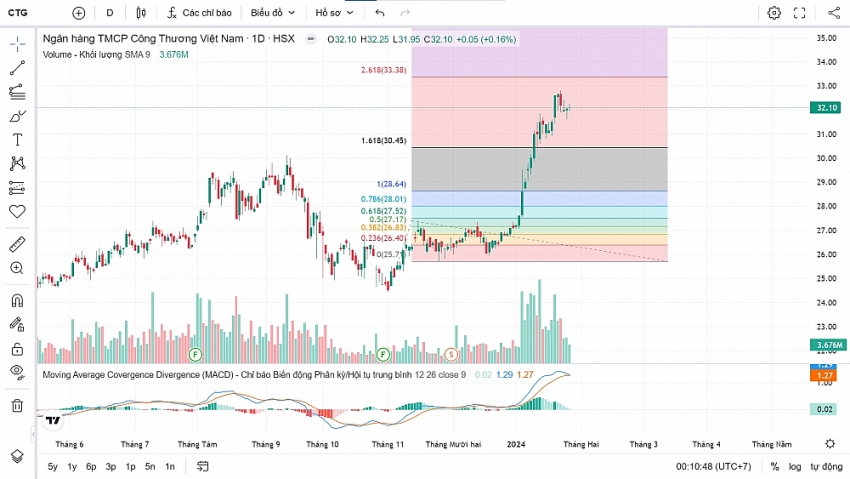Viewport: 850px width, 479px height.
Task: Click the orange 1.27 MACD signal label
Action: pos(824,376)
